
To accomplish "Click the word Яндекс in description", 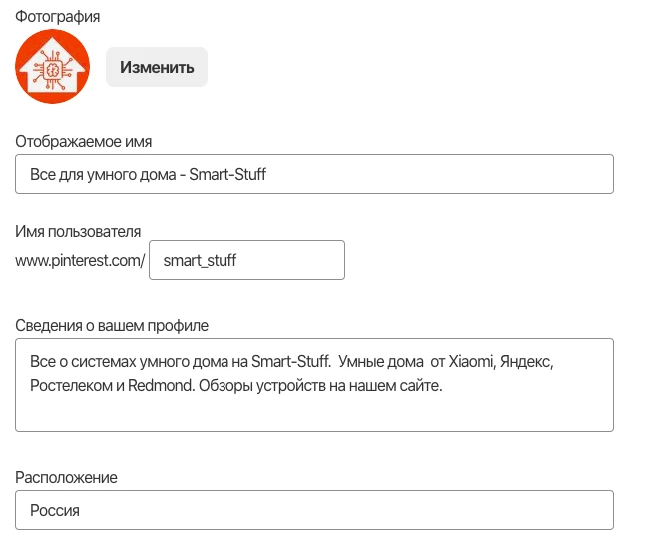I will click(x=526, y=362).
